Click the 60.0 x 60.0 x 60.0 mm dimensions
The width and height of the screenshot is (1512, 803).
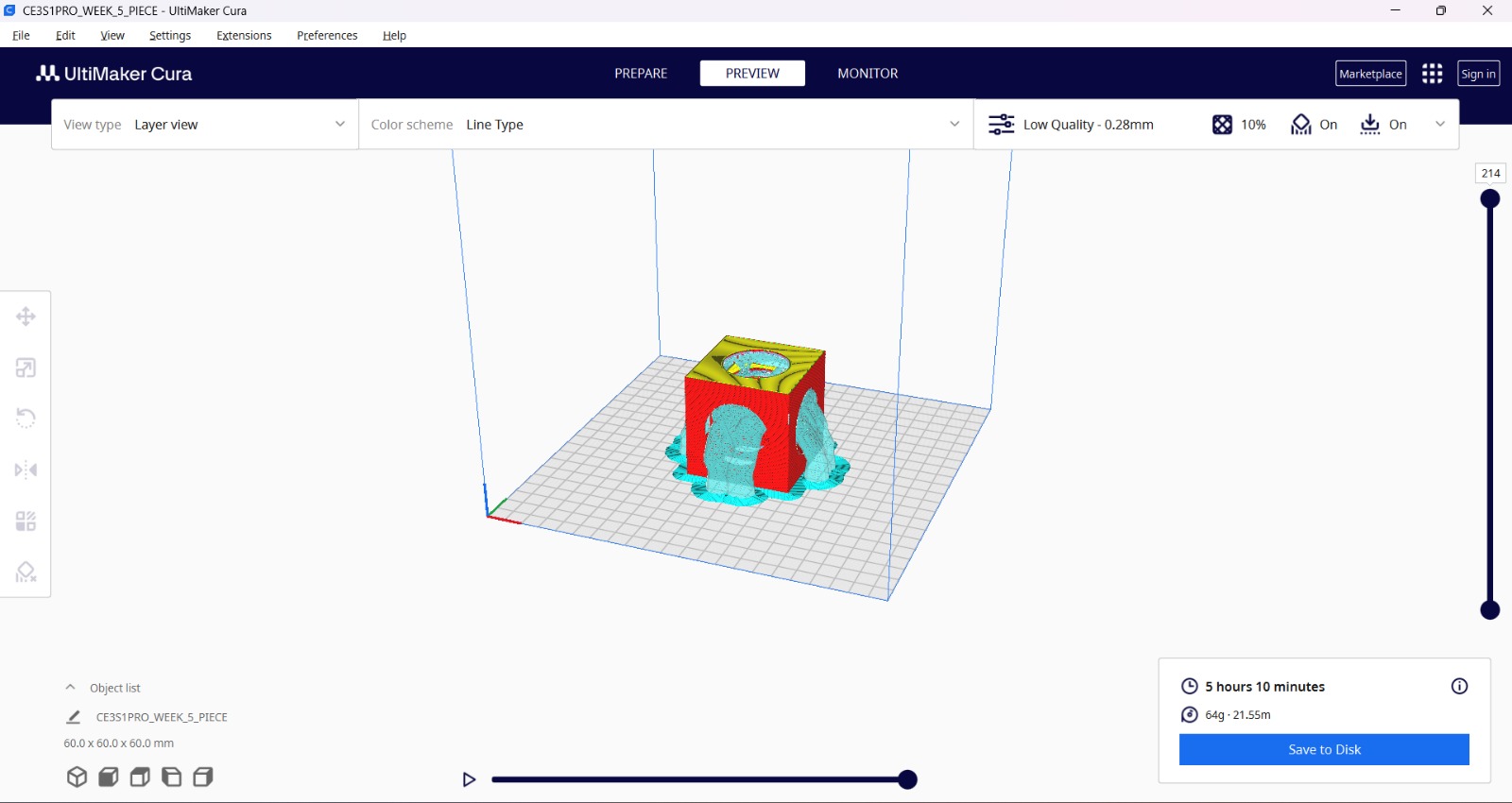coord(119,743)
